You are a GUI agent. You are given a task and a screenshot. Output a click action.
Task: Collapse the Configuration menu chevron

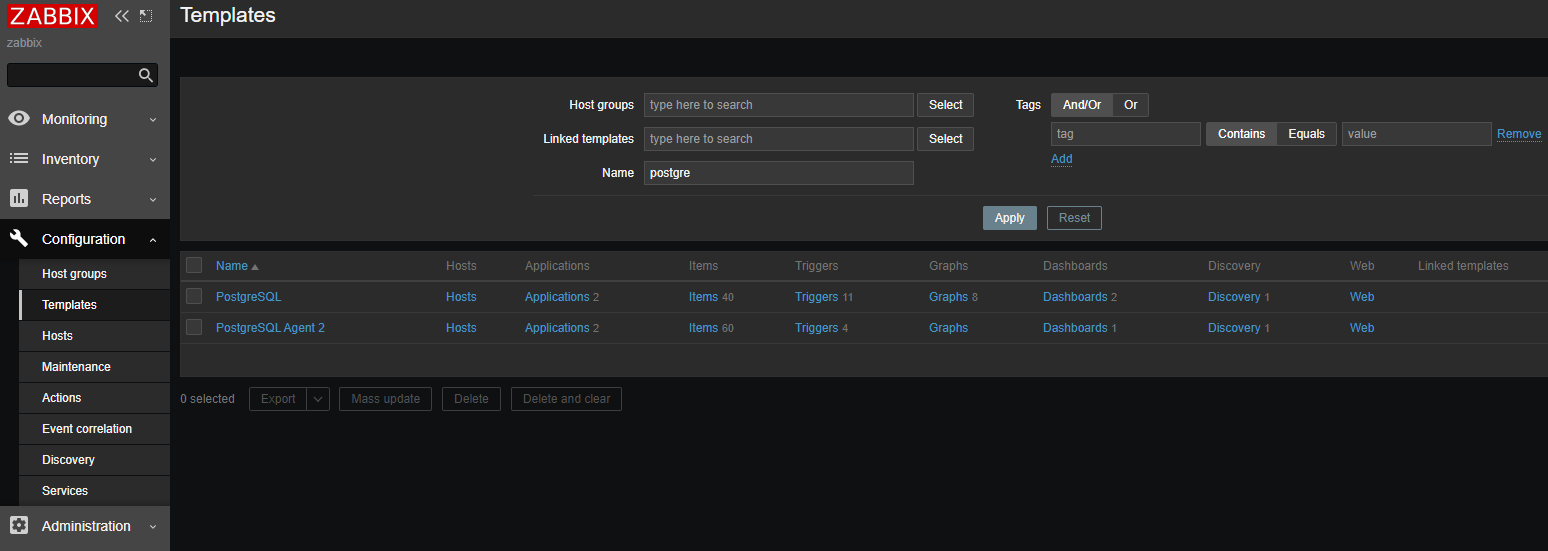coord(153,240)
